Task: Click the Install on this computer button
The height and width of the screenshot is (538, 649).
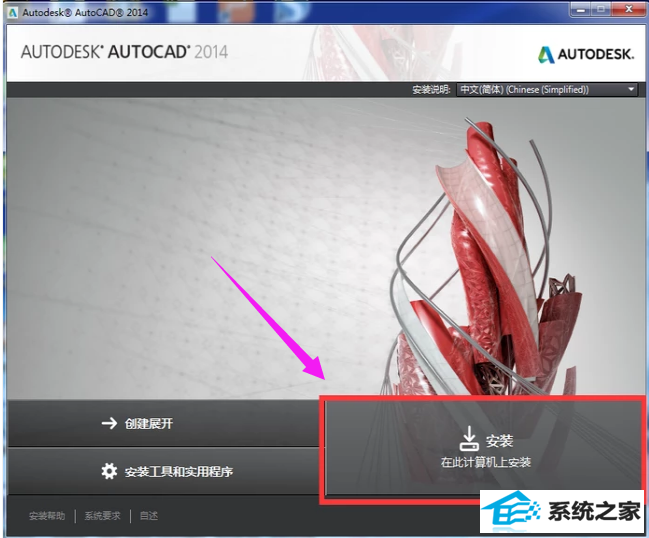Action: pos(484,448)
